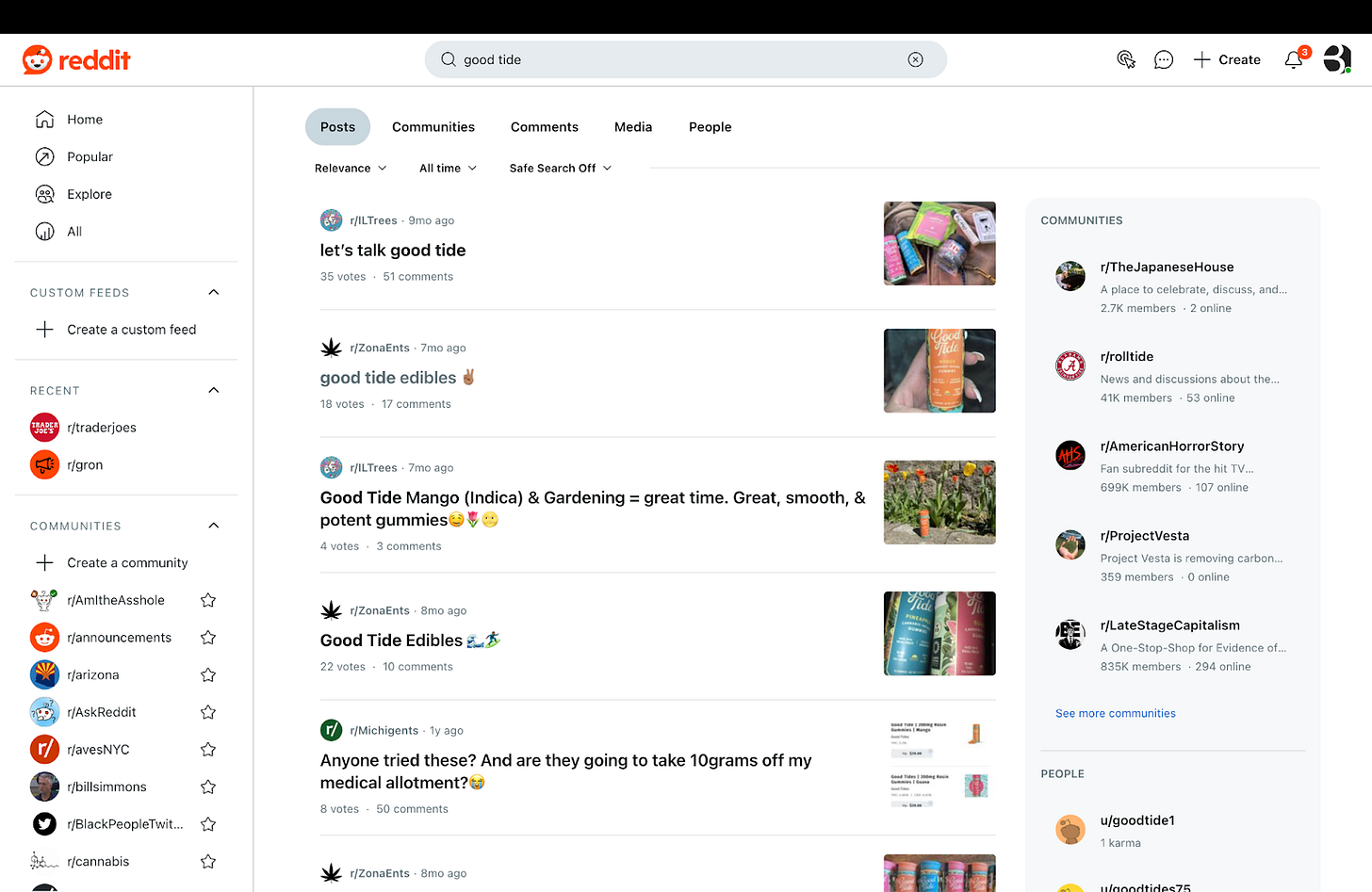This screenshot has width=1372, height=892.
Task: Focus the search box containing good tide
Action: click(x=685, y=59)
